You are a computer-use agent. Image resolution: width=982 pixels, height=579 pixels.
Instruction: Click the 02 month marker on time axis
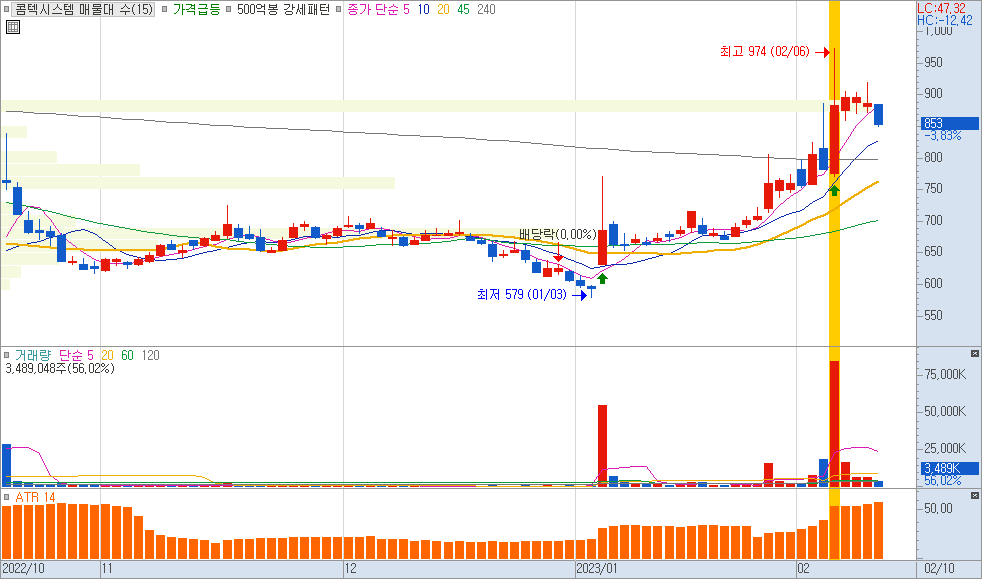pyautogui.click(x=804, y=568)
